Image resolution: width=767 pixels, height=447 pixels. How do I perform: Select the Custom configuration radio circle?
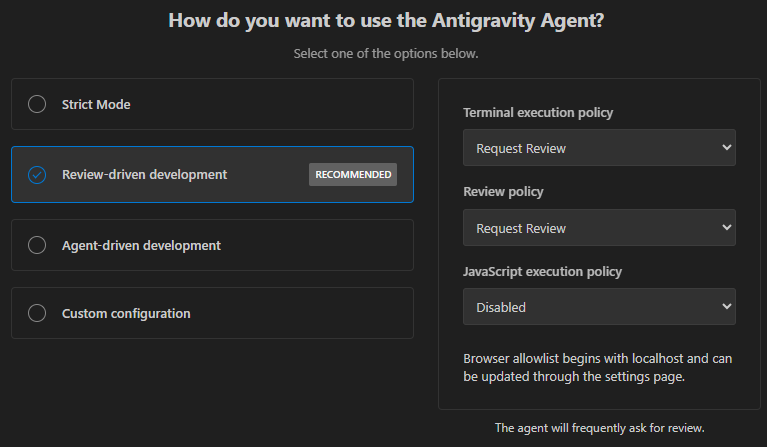(37, 313)
